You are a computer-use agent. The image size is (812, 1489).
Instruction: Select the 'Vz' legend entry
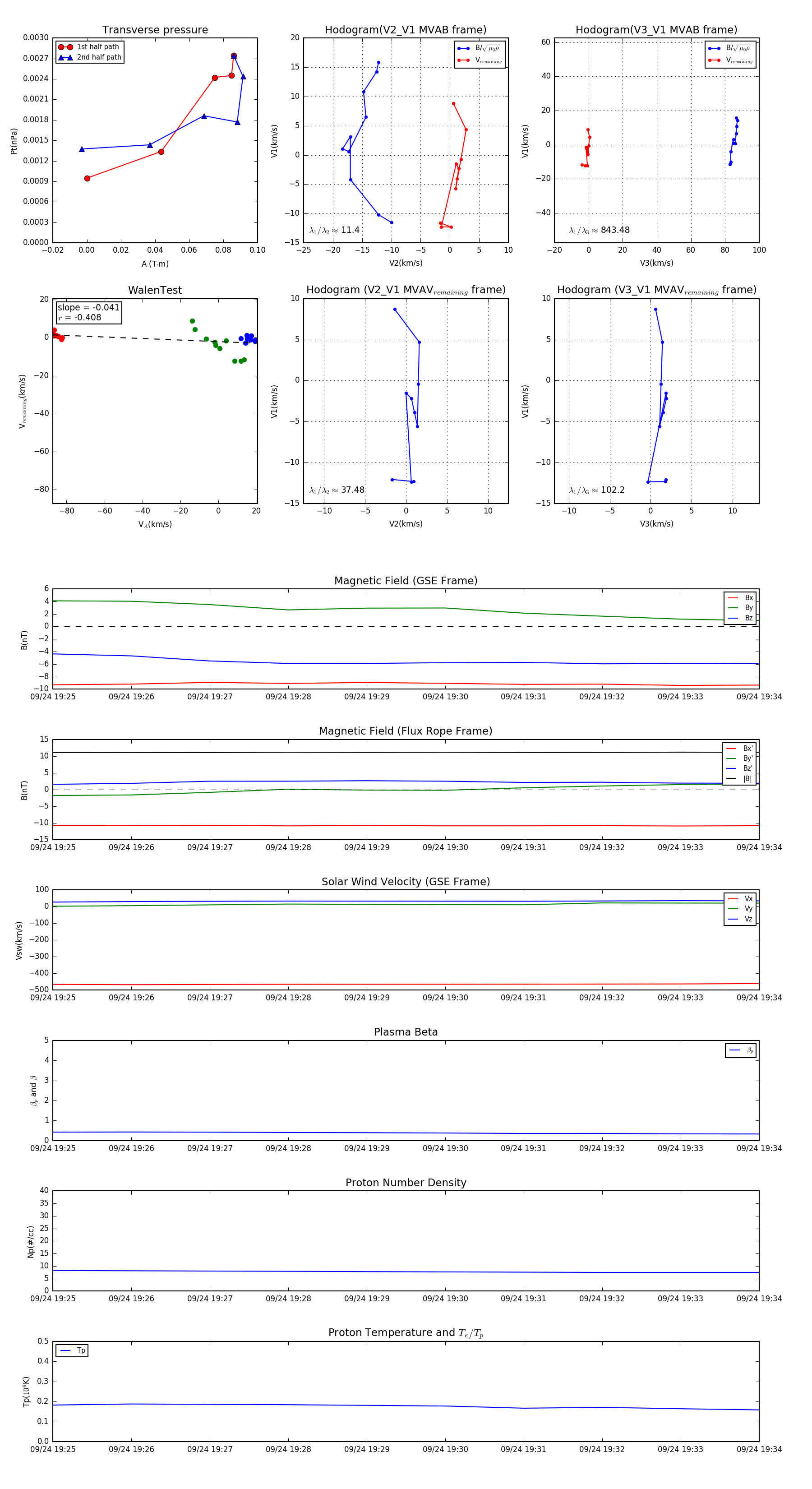tap(741, 919)
